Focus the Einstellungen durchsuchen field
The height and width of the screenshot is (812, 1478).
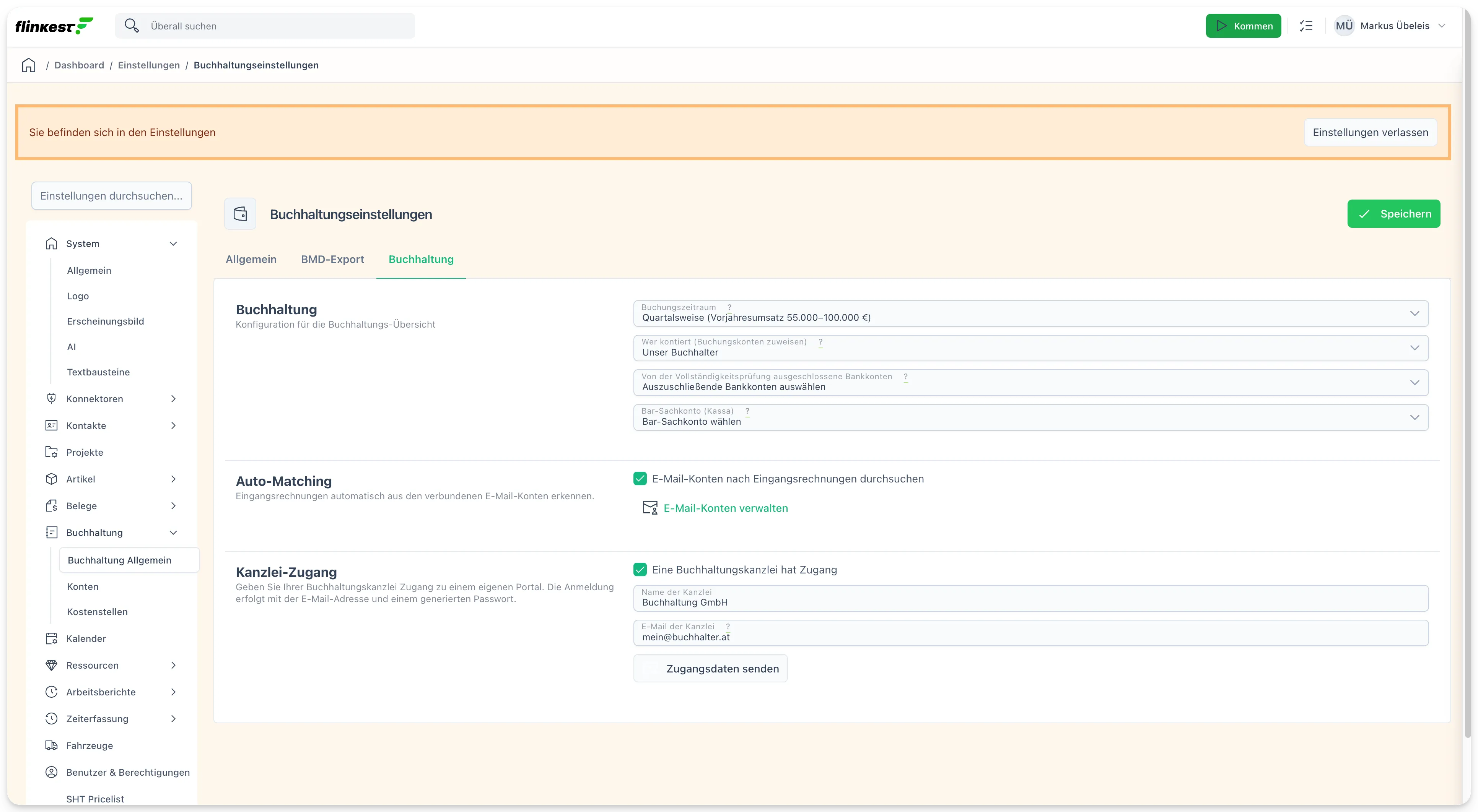tap(111, 196)
